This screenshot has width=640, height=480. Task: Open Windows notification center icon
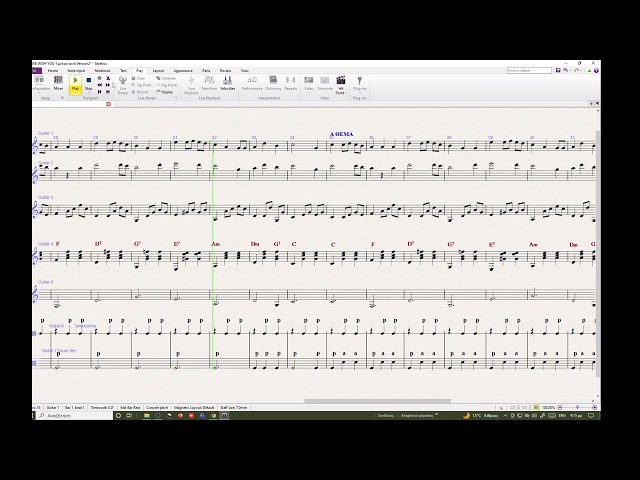(591, 416)
